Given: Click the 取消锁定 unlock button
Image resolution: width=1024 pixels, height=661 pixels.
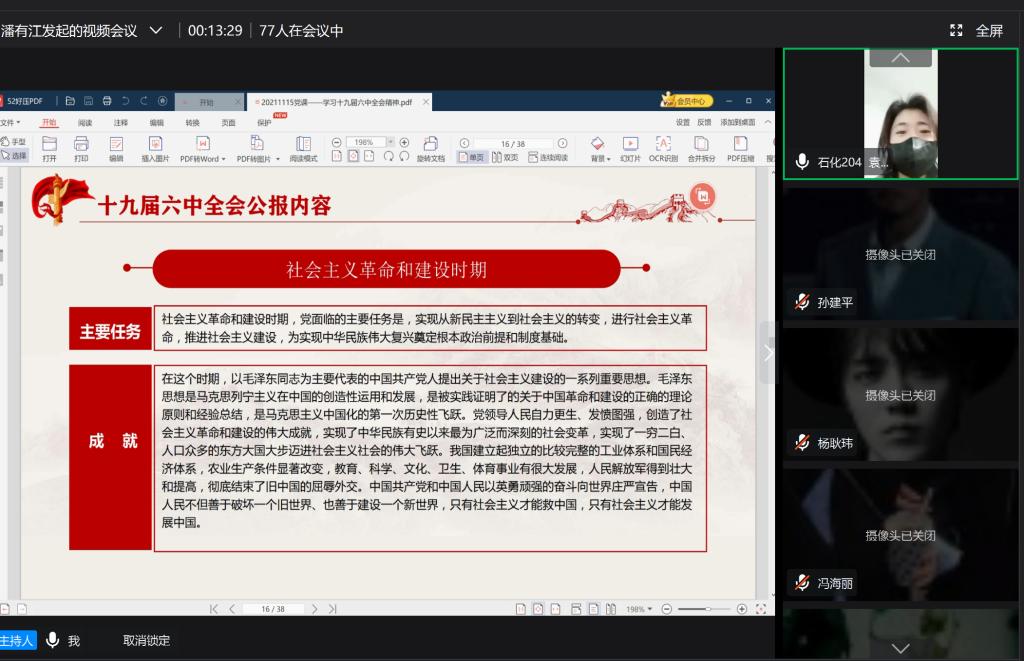Looking at the screenshot, I should (146, 640).
